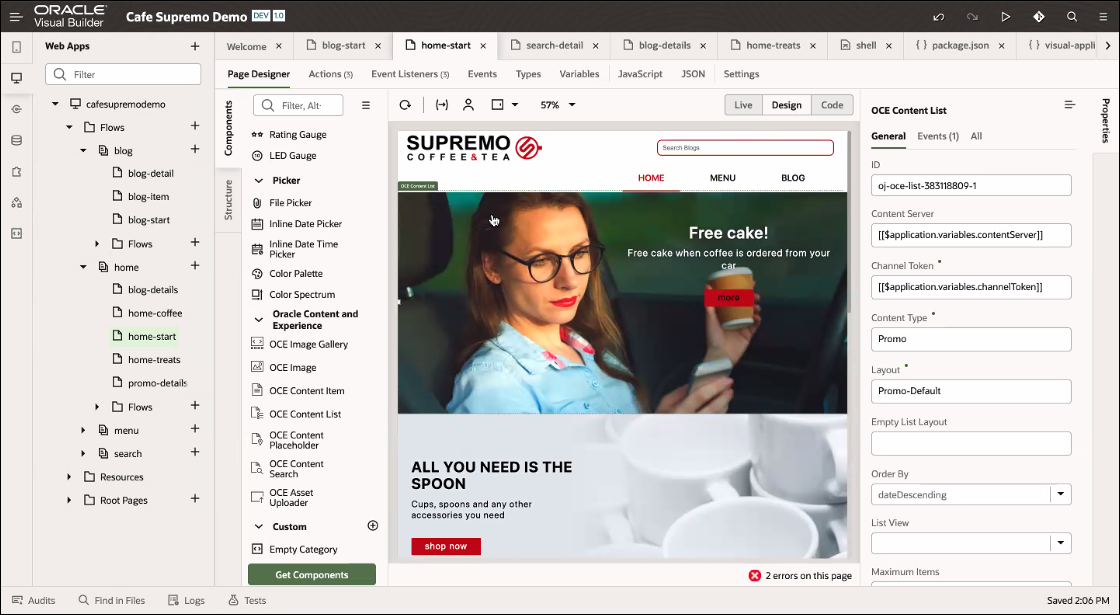
Task: Click the global search magnifier in top bar
Action: click(x=1070, y=16)
